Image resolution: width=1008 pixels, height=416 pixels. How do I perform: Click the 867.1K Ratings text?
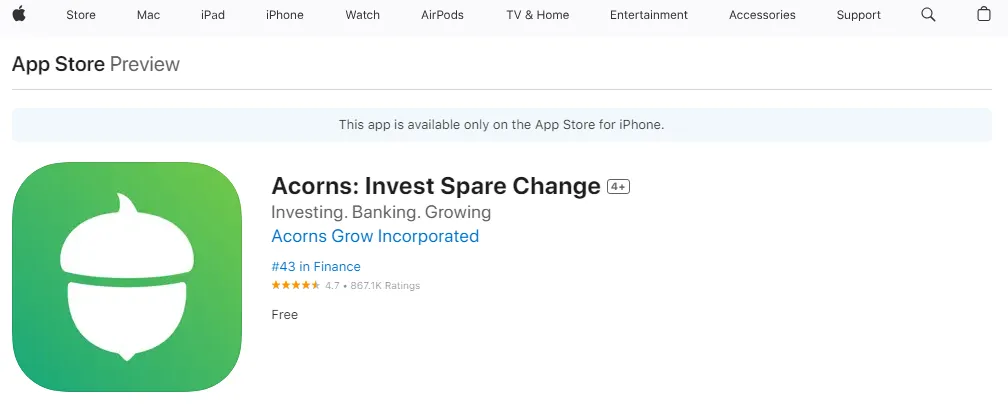pyautogui.click(x=385, y=285)
